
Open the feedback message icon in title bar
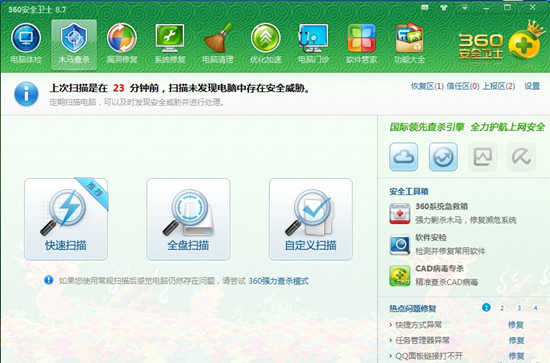[425, 7]
